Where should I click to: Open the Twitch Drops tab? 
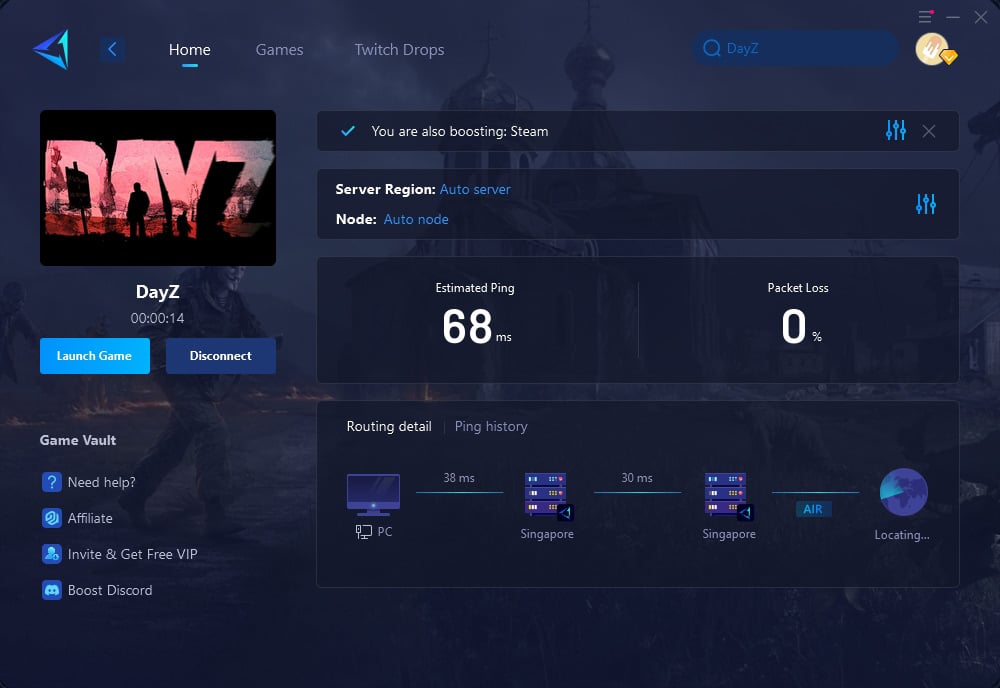(x=399, y=50)
